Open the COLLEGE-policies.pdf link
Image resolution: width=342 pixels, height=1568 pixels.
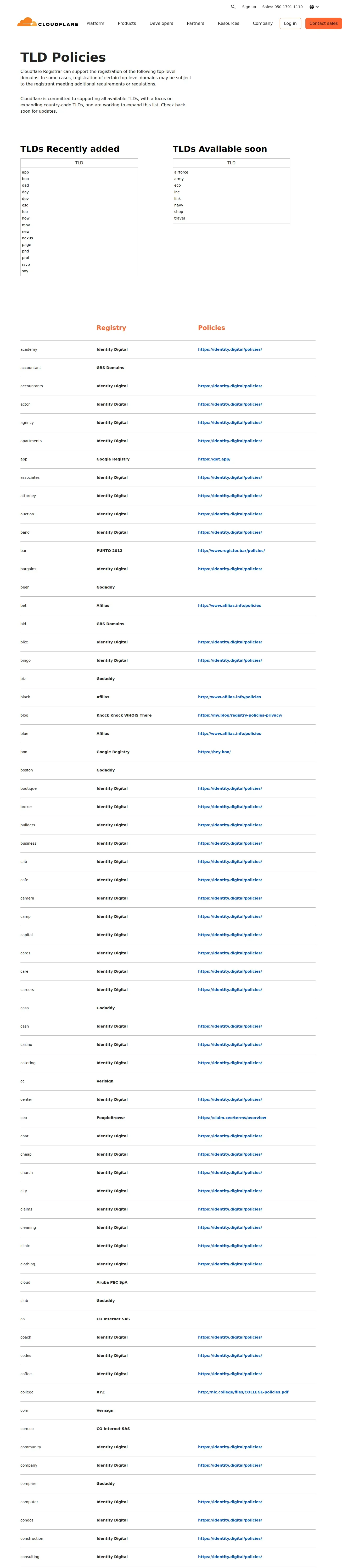(x=243, y=1392)
